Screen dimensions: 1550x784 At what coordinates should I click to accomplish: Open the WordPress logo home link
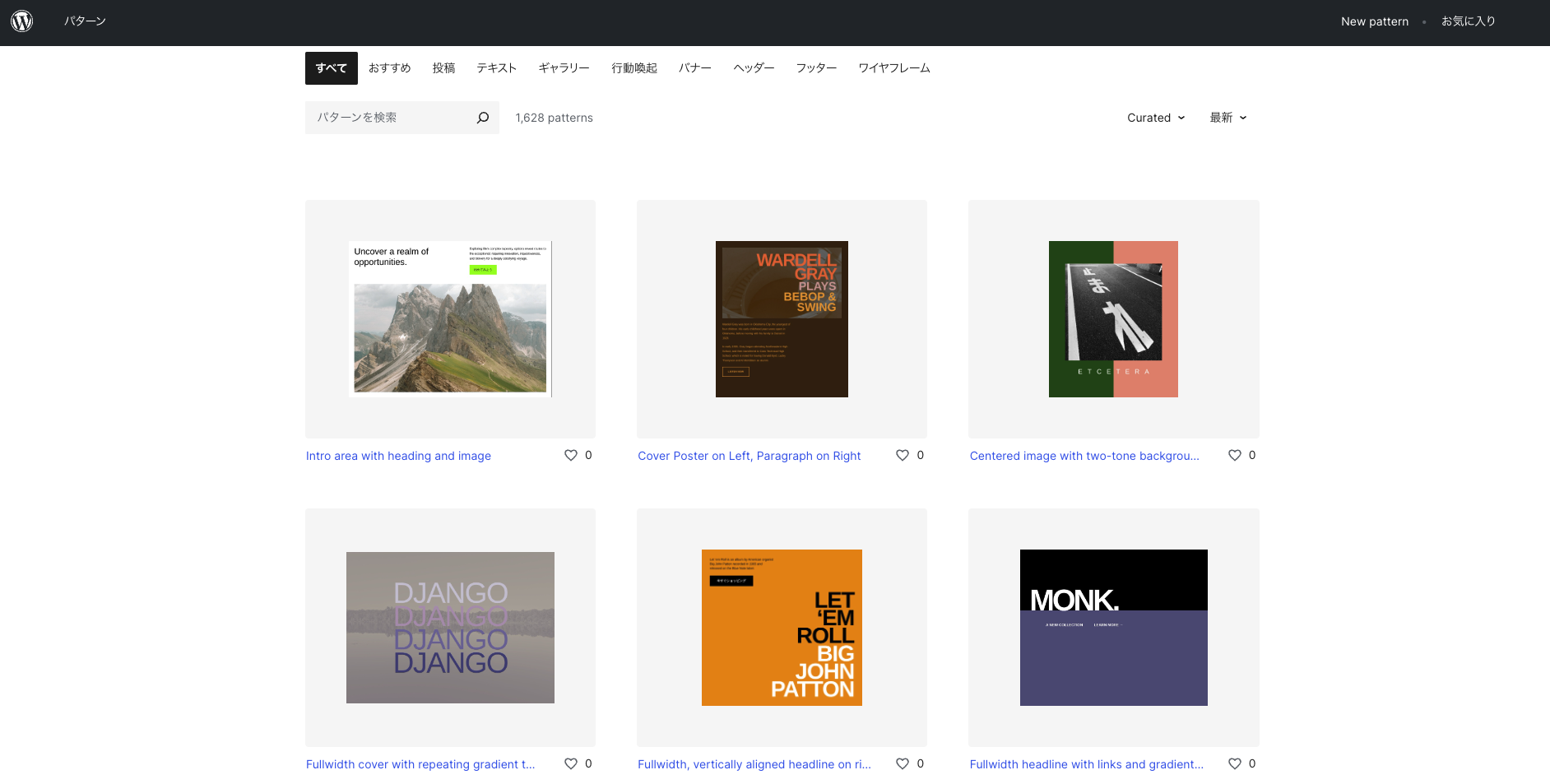(22, 21)
